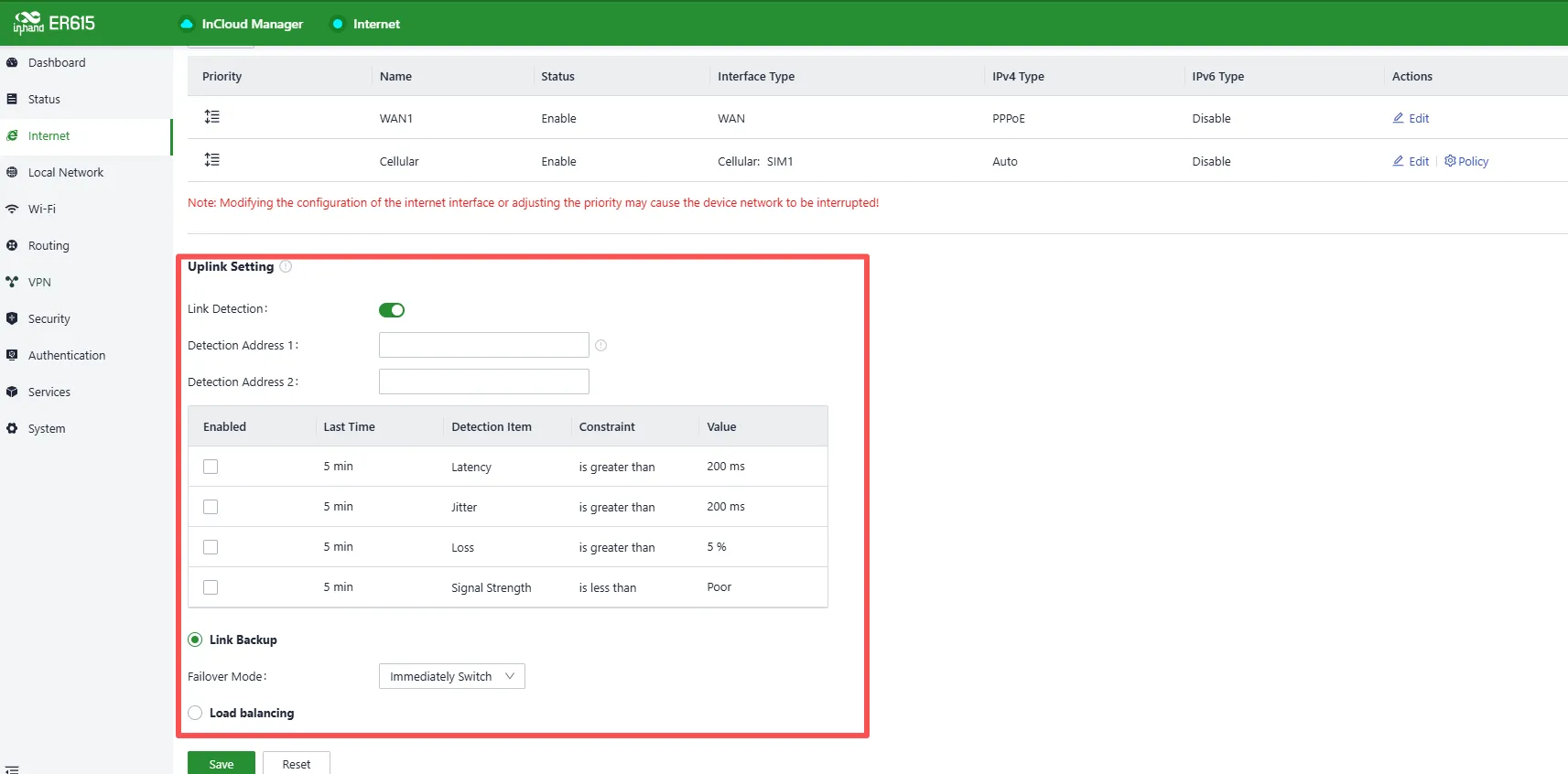The height and width of the screenshot is (774, 1568).
Task: Toggle the Link Detection switch
Action: [392, 310]
